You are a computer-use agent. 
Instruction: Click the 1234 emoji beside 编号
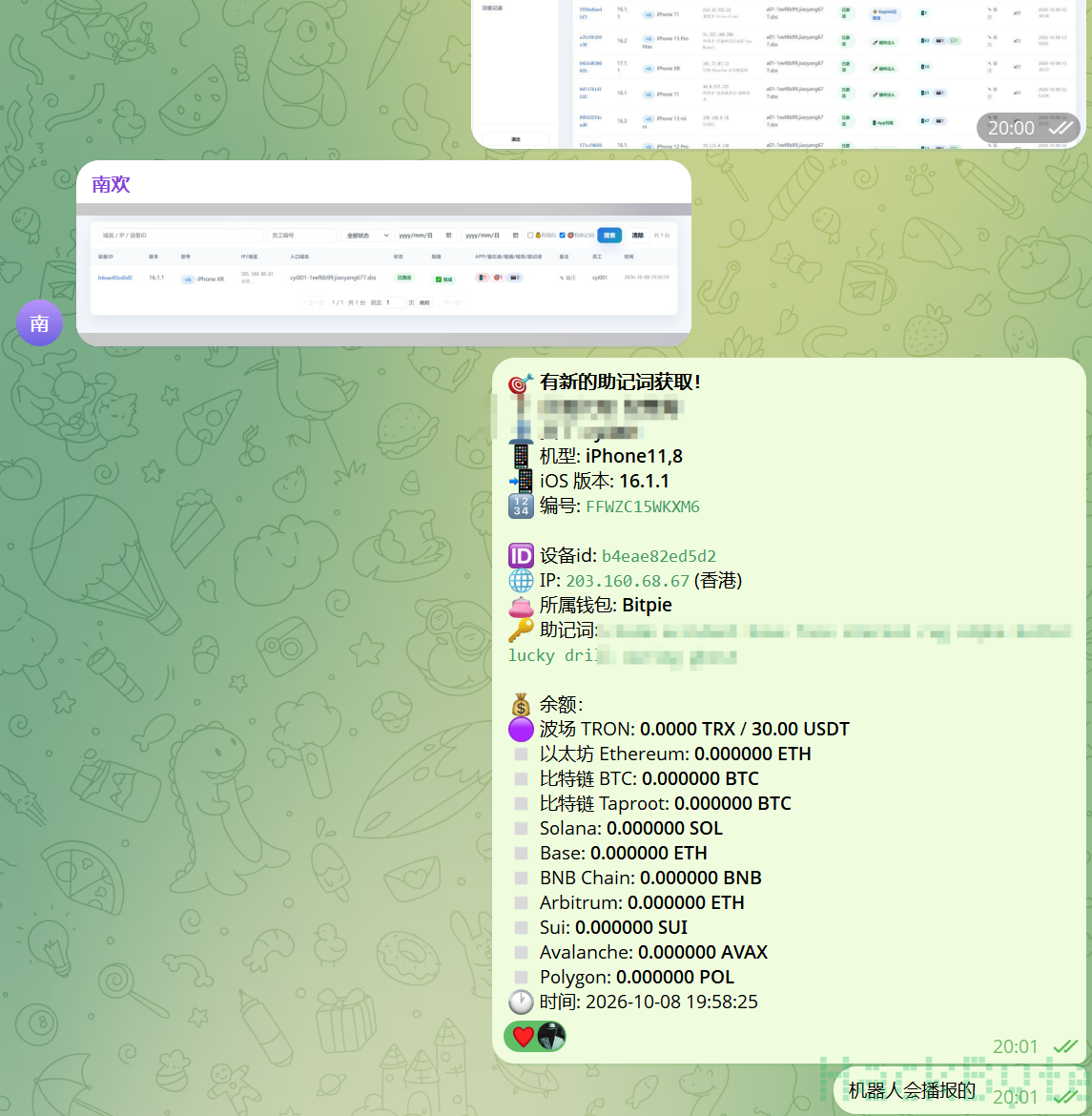click(x=521, y=506)
